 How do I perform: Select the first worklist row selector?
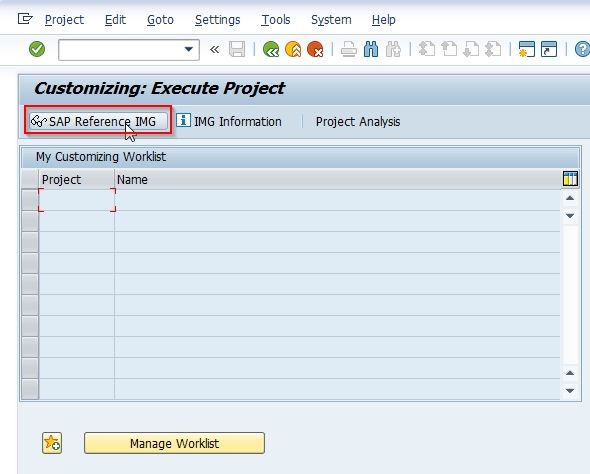(30, 200)
